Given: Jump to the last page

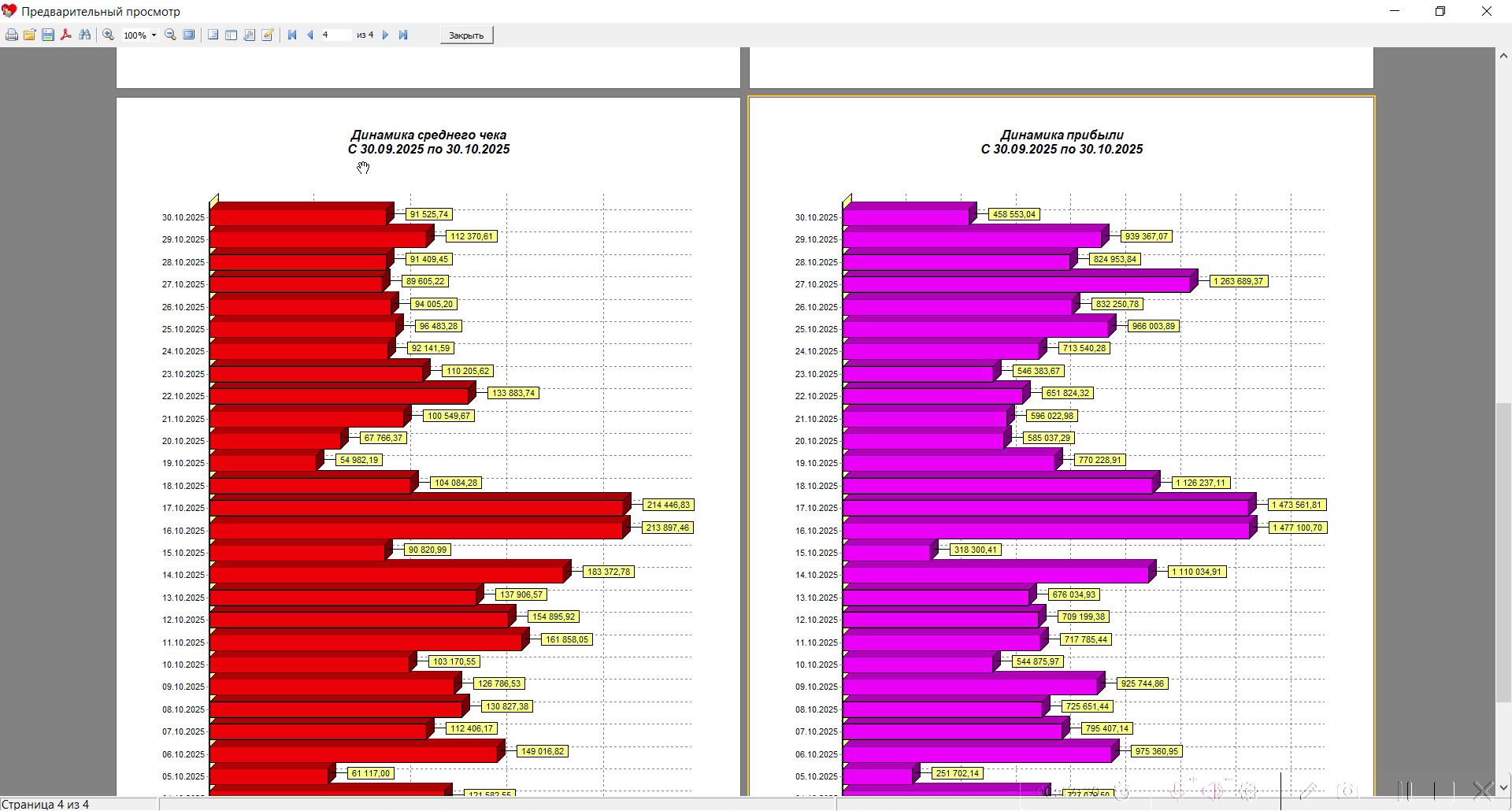Looking at the screenshot, I should click(403, 35).
